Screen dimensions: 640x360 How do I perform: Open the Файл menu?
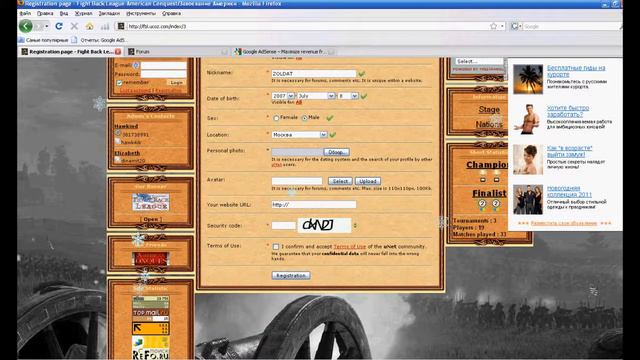25,13
